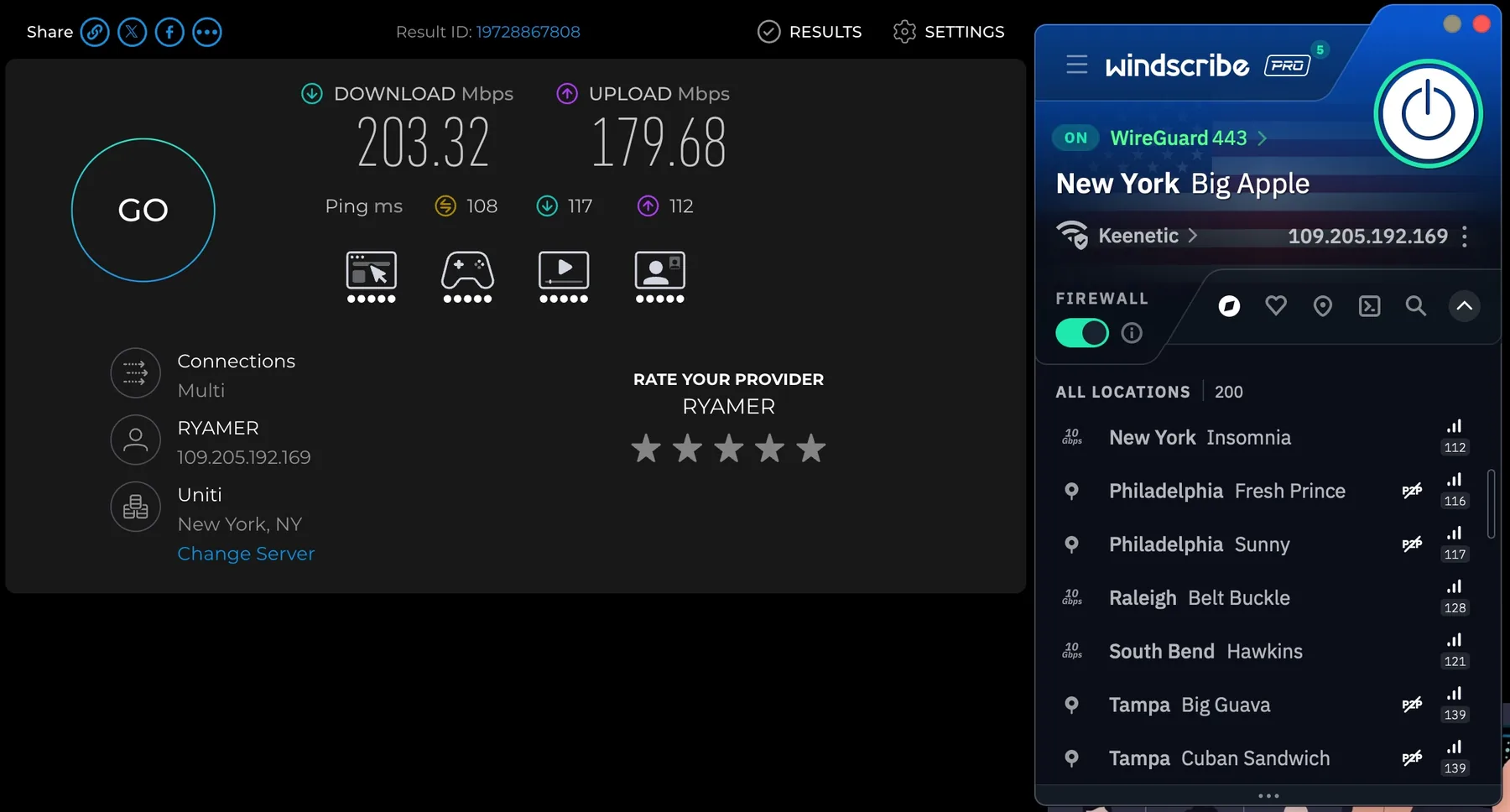Collapse the Windscribe locations list
Image resolution: width=1510 pixels, height=812 pixels.
click(x=1465, y=306)
